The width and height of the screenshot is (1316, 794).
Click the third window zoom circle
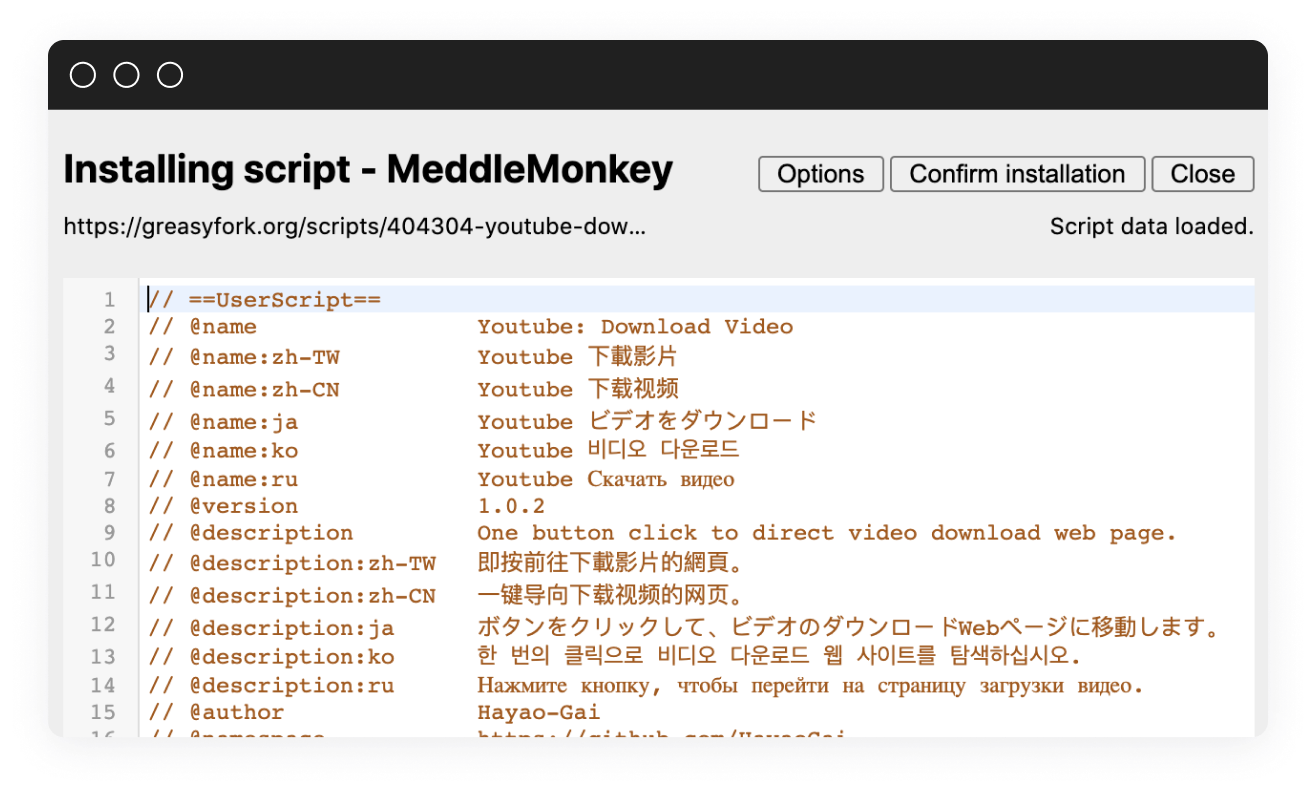171,75
